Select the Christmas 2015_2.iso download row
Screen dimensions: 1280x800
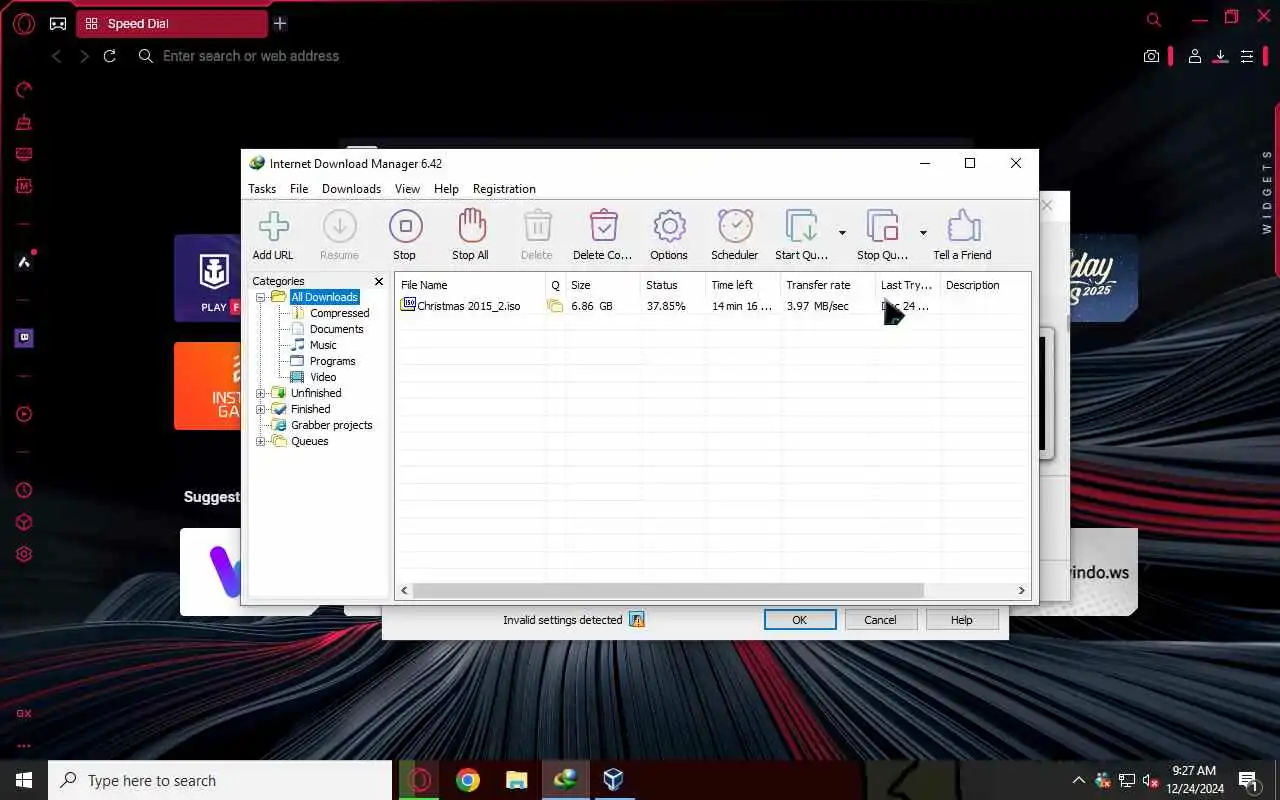point(712,306)
